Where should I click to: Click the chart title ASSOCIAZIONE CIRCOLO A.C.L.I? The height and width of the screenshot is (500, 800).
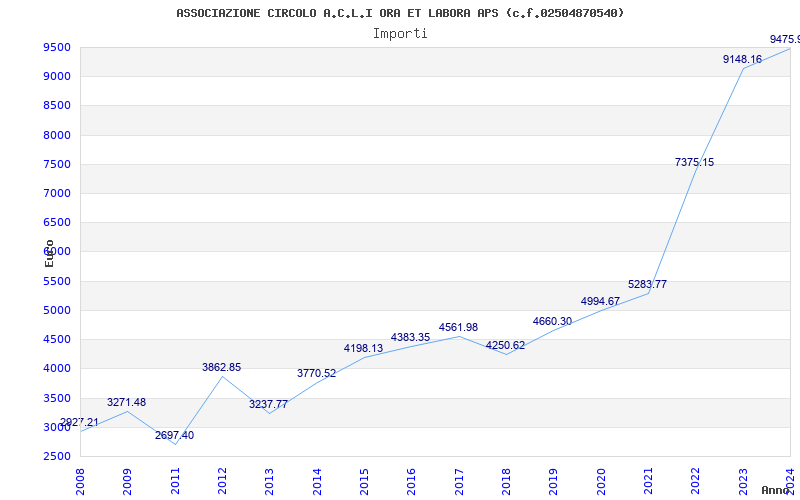pyautogui.click(x=400, y=13)
